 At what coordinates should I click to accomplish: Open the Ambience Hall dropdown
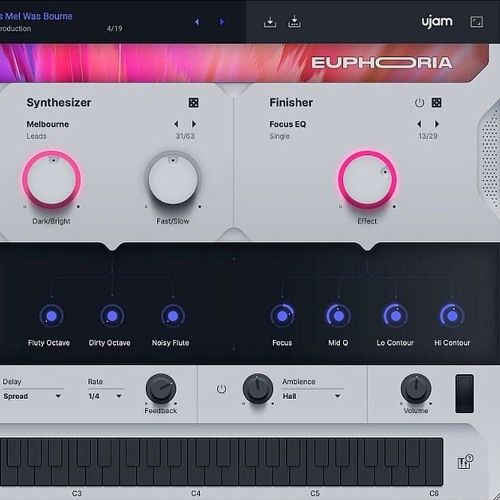tap(312, 396)
